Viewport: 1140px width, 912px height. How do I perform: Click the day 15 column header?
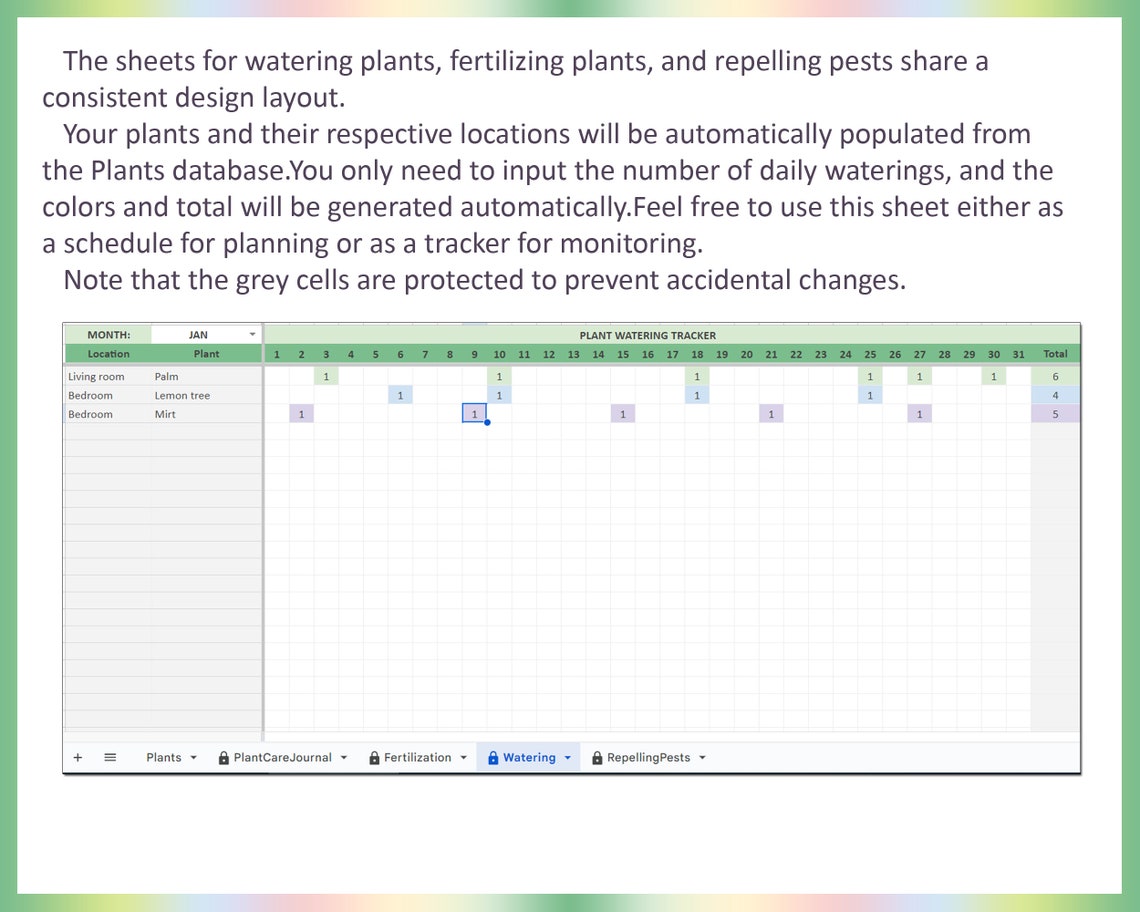(x=623, y=354)
